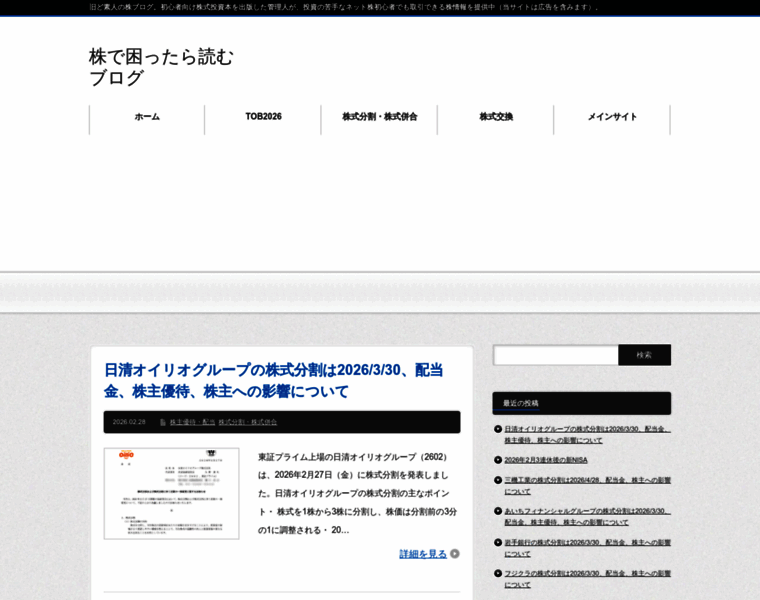Image resolution: width=760 pixels, height=600 pixels.
Task: Open the 株主優待・配当 category link
Action: (x=192, y=422)
